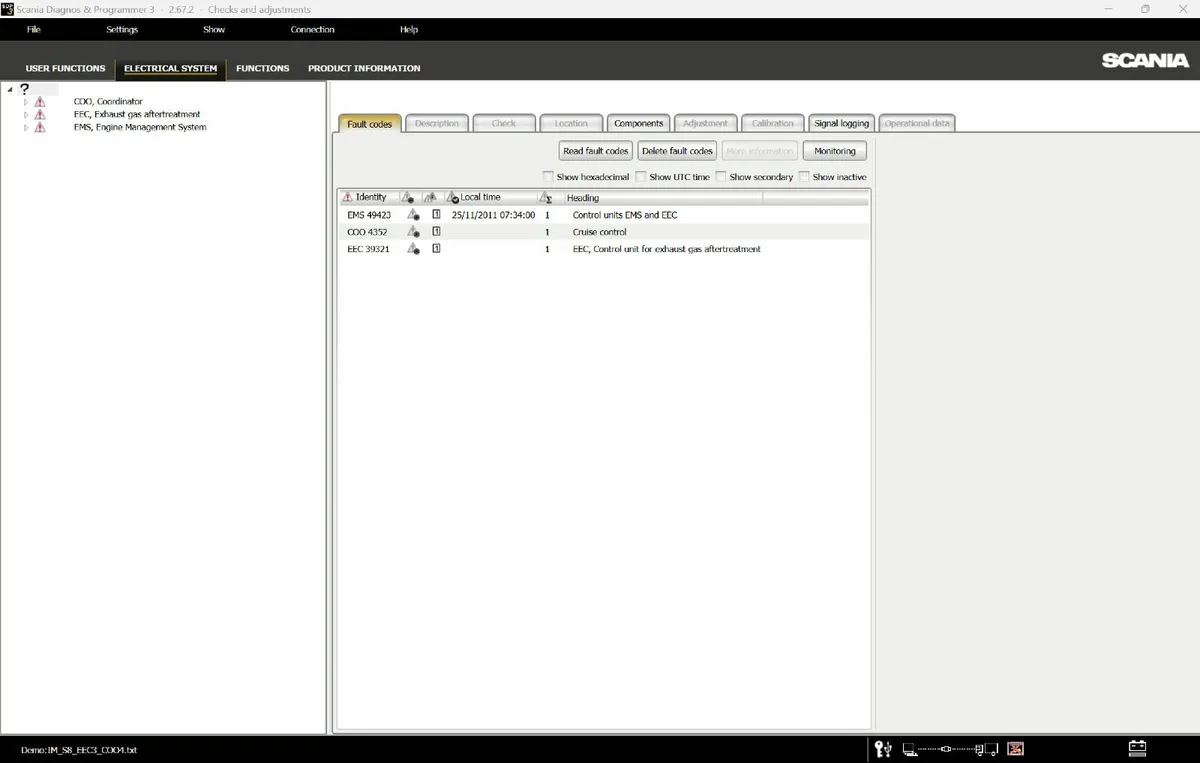This screenshot has height=763, width=1200.
Task: Expand the COO, Coordinator tree item
Action: click(x=25, y=101)
